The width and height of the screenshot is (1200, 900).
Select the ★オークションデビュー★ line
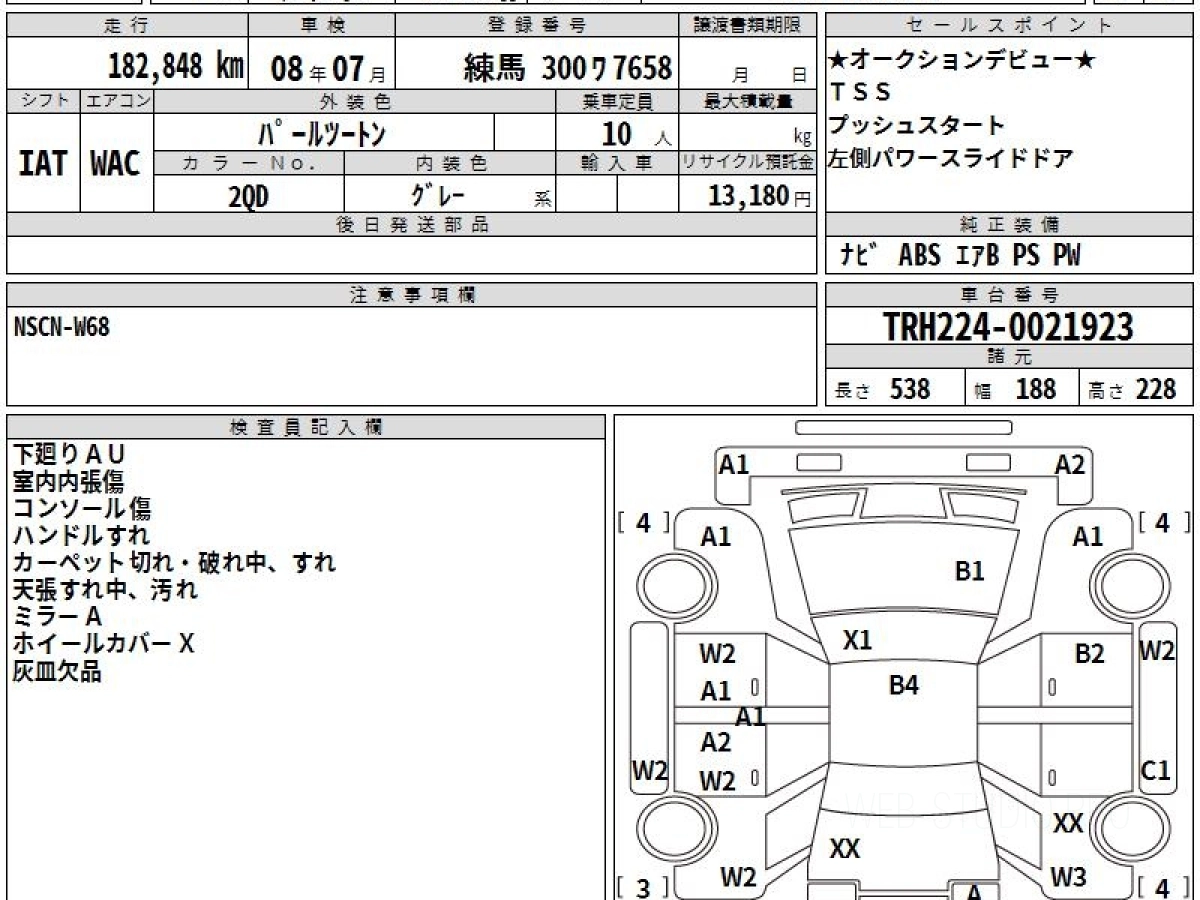(x=962, y=62)
